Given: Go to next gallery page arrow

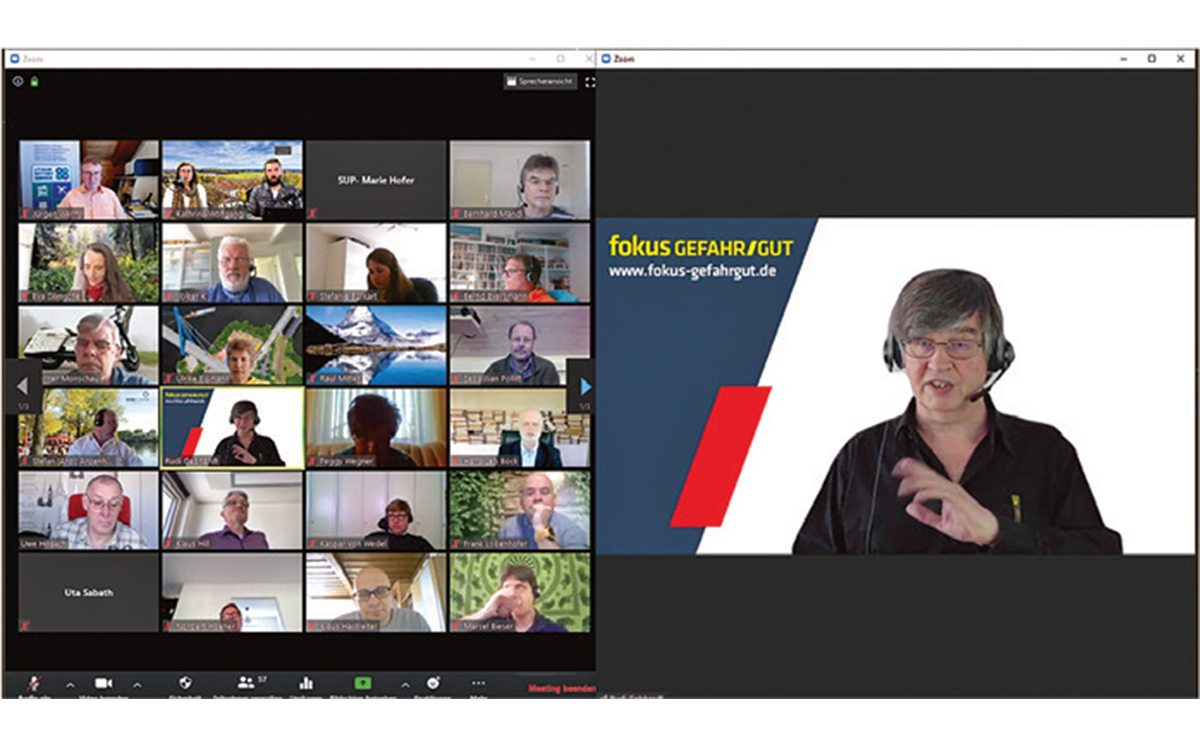Looking at the screenshot, I should point(585,386).
